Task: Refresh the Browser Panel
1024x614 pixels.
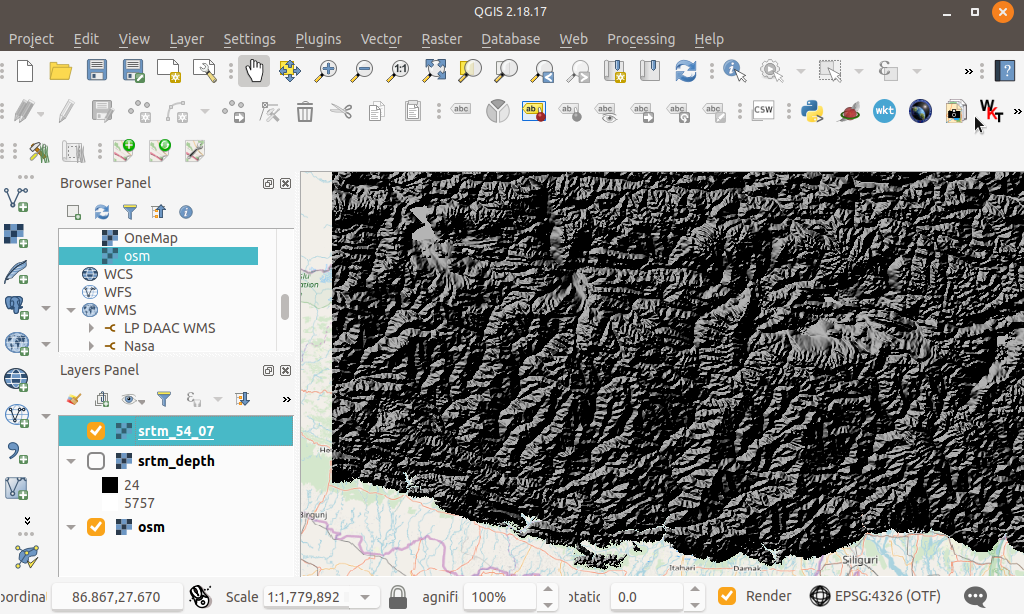Action: point(102,212)
